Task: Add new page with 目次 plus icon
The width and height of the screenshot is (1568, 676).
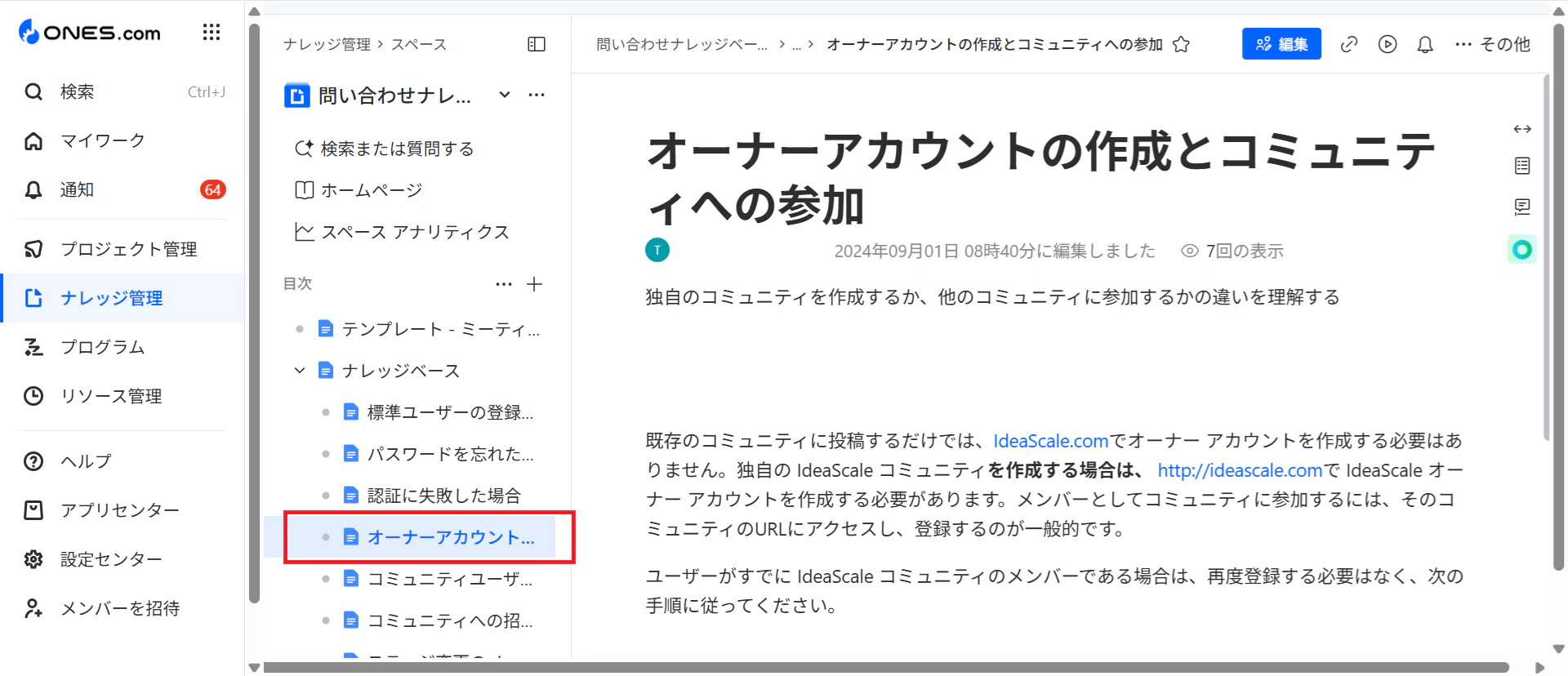Action: point(535,284)
